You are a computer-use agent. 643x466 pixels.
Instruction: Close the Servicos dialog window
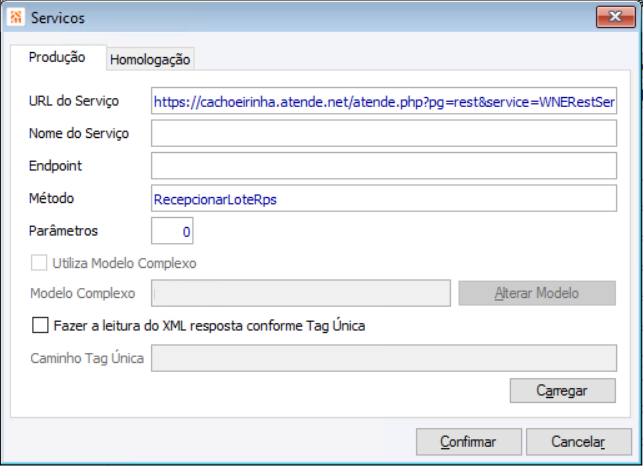point(610,17)
